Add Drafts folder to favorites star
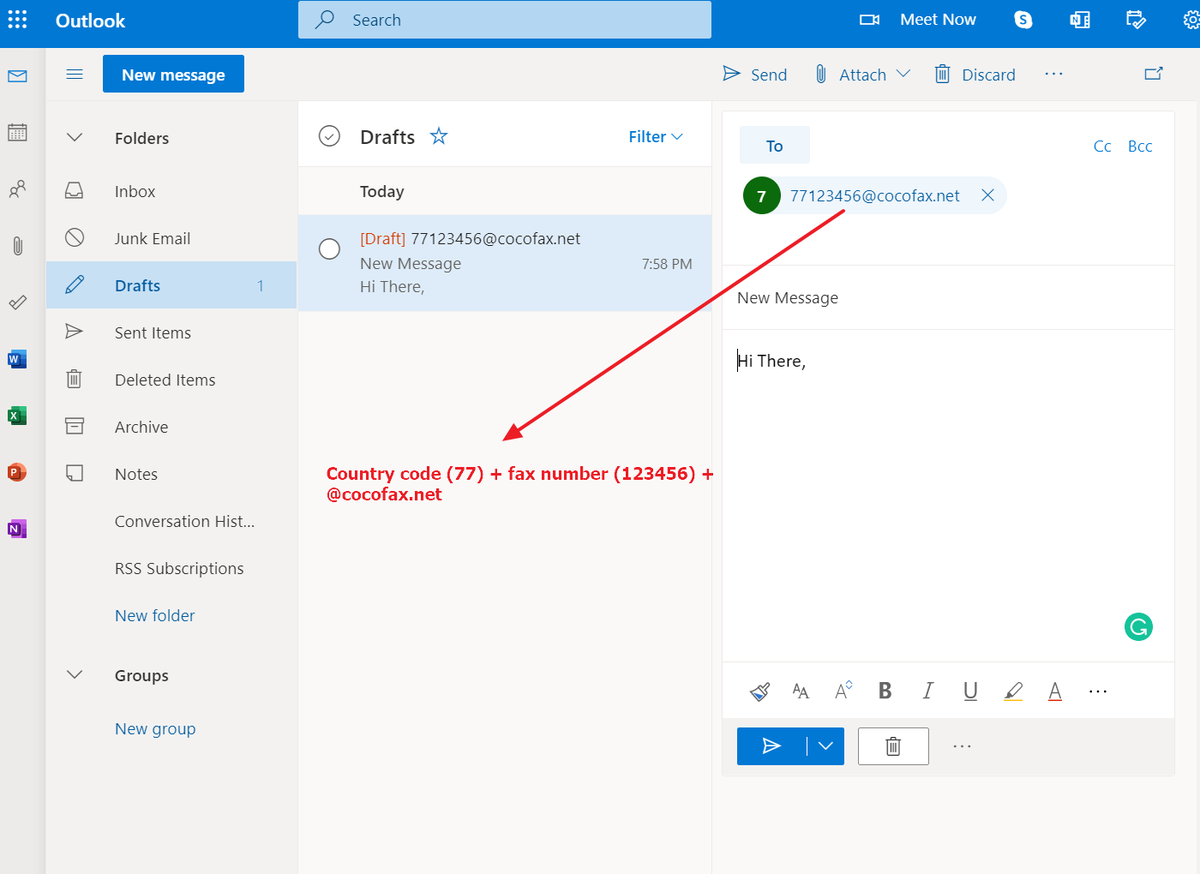This screenshot has height=874, width=1200. tap(438, 136)
